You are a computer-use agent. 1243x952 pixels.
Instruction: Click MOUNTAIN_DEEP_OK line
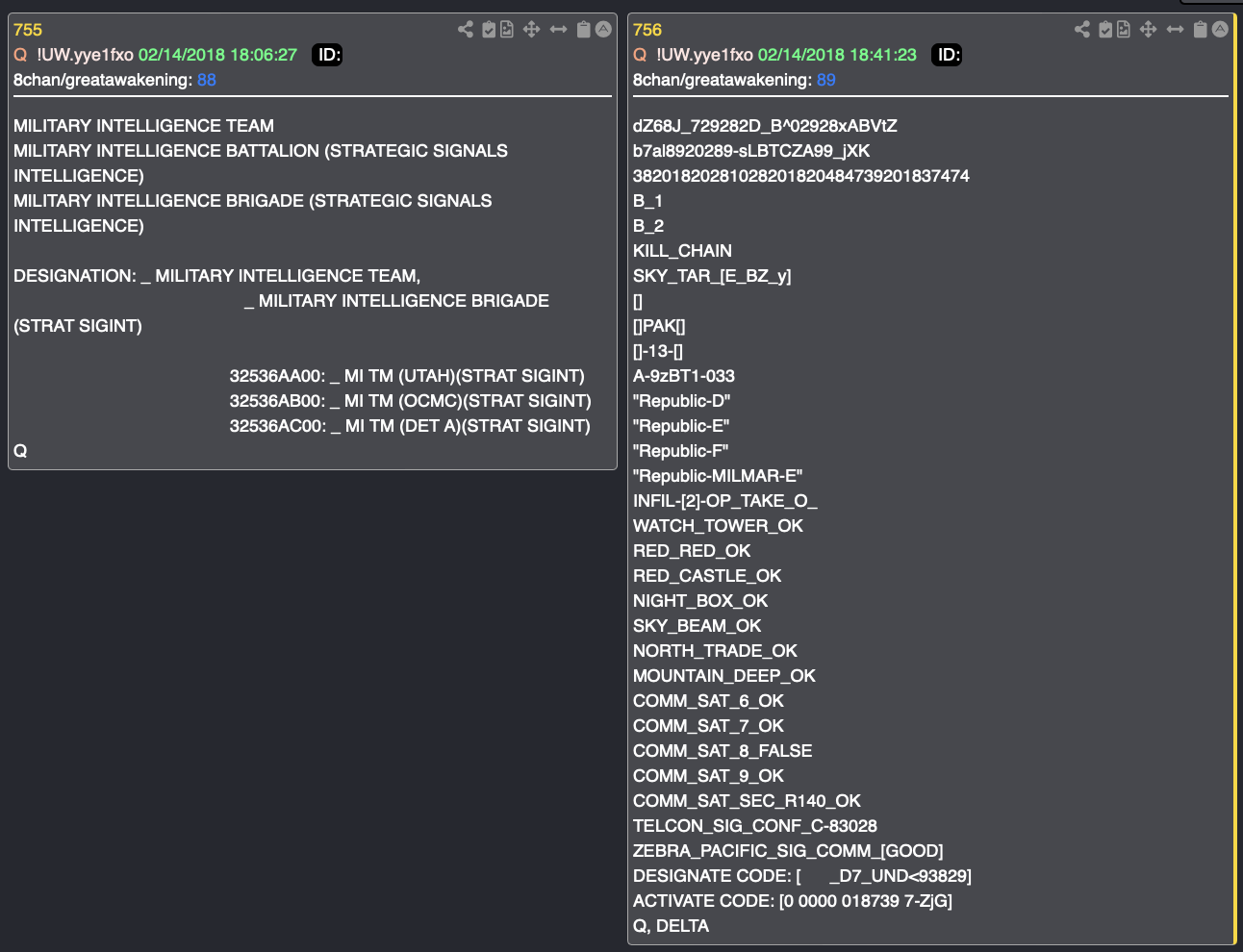(724, 676)
